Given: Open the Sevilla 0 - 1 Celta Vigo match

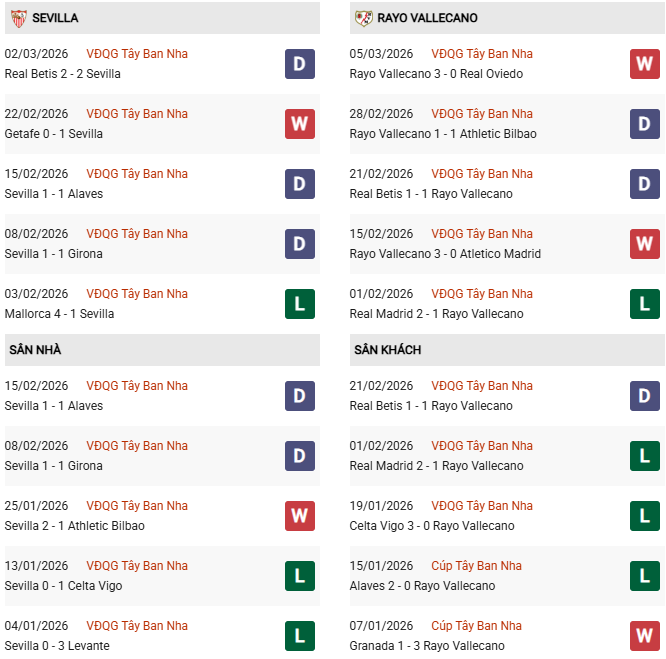Looking at the screenshot, I should [63, 586].
